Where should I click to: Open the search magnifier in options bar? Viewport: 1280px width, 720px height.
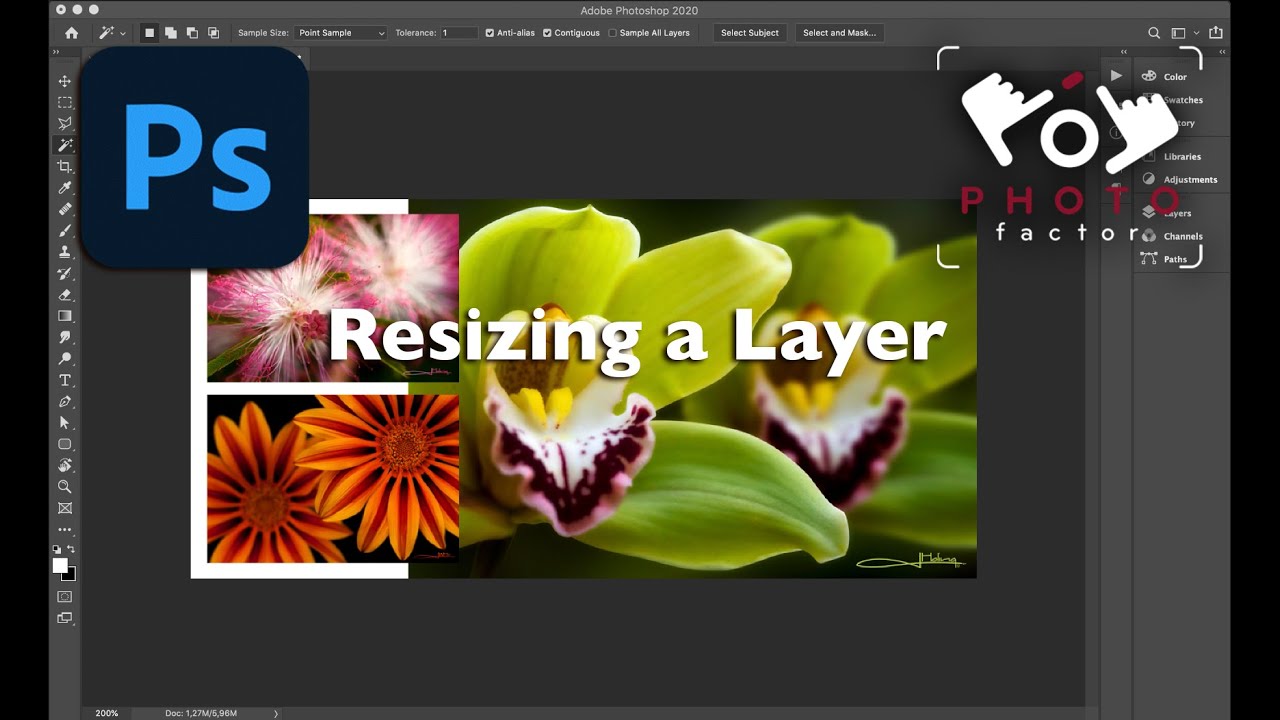coord(1154,33)
